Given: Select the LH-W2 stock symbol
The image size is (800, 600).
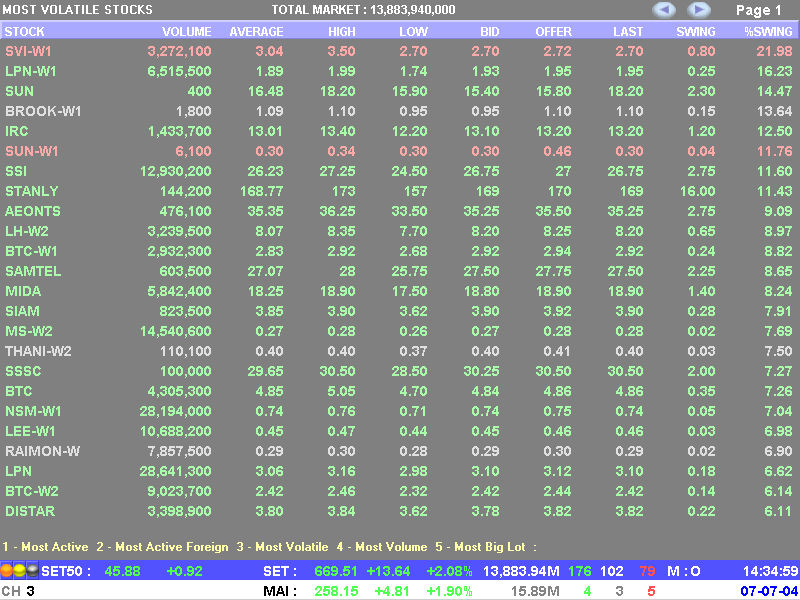Looking at the screenshot, I should pyautogui.click(x=27, y=231).
